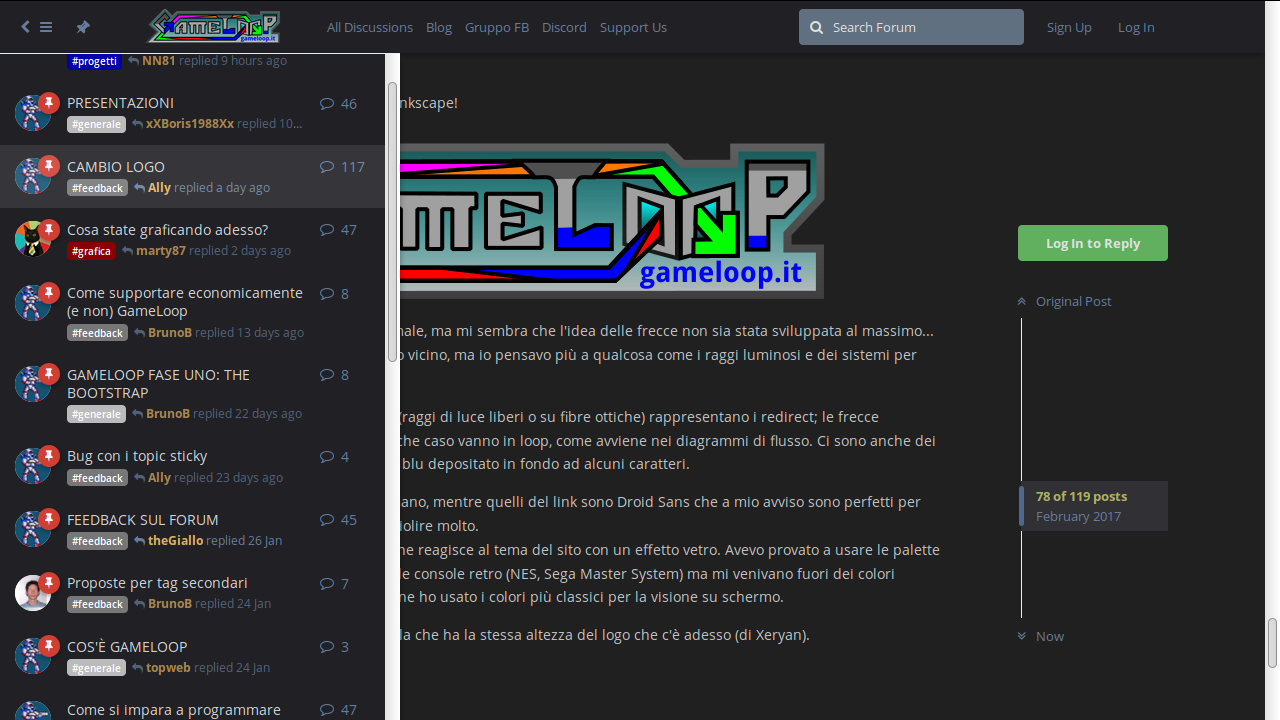Click Log In in header
Image resolution: width=1280 pixels, height=720 pixels.
point(1136,27)
